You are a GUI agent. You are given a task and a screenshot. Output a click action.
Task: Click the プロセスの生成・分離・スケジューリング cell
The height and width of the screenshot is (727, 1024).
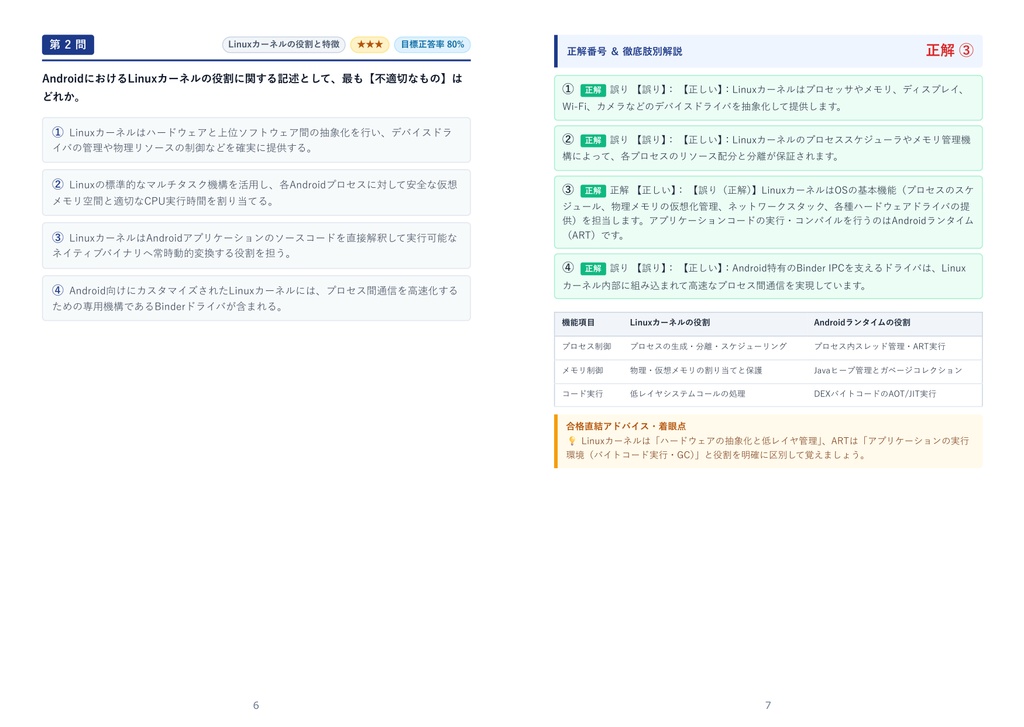pyautogui.click(x=708, y=347)
